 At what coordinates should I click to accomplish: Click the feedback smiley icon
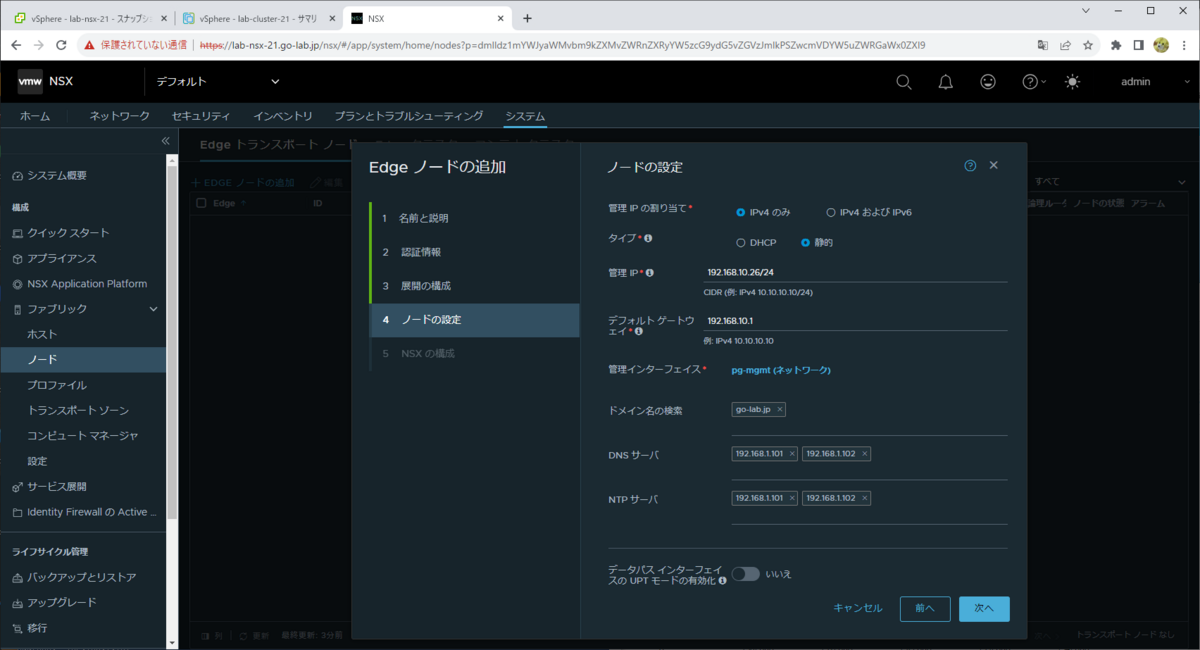[988, 82]
